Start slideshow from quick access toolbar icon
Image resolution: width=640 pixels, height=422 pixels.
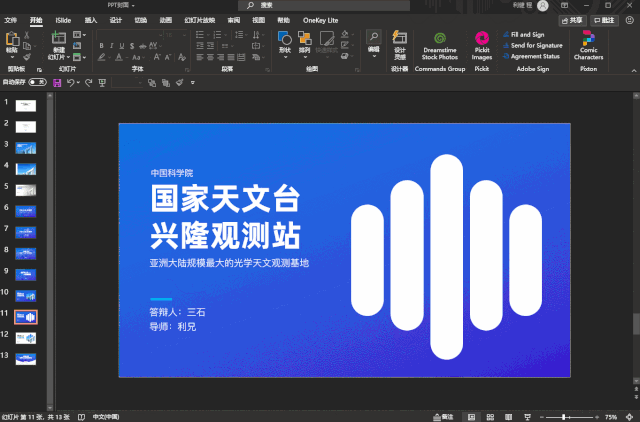coord(102,83)
